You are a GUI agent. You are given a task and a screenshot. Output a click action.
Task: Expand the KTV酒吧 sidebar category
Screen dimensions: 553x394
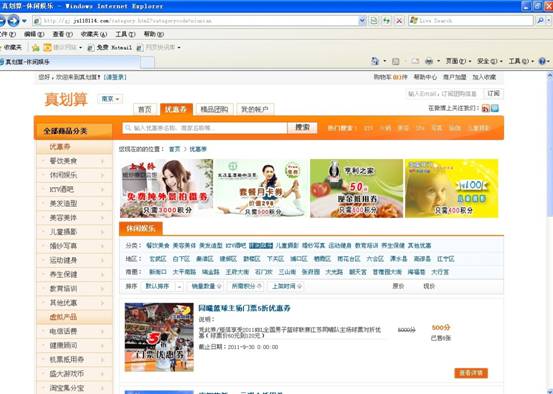(74, 189)
